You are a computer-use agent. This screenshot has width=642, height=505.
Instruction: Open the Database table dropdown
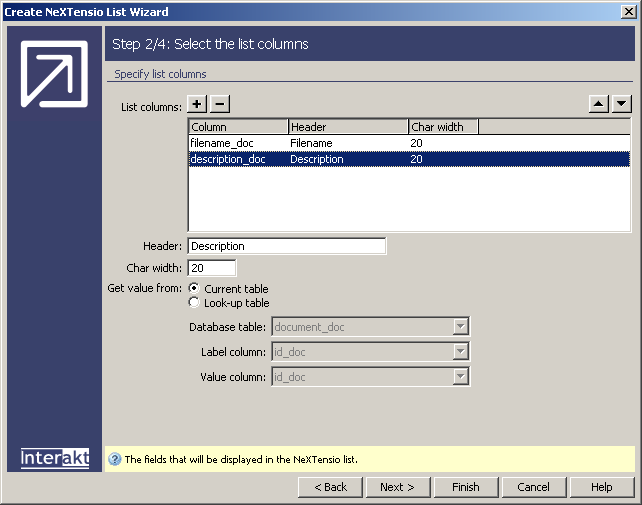[x=460, y=327]
